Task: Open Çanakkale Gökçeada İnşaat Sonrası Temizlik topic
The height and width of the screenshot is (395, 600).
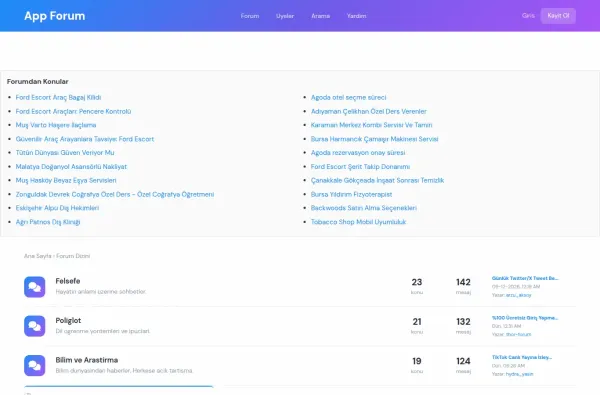Action: (377, 180)
